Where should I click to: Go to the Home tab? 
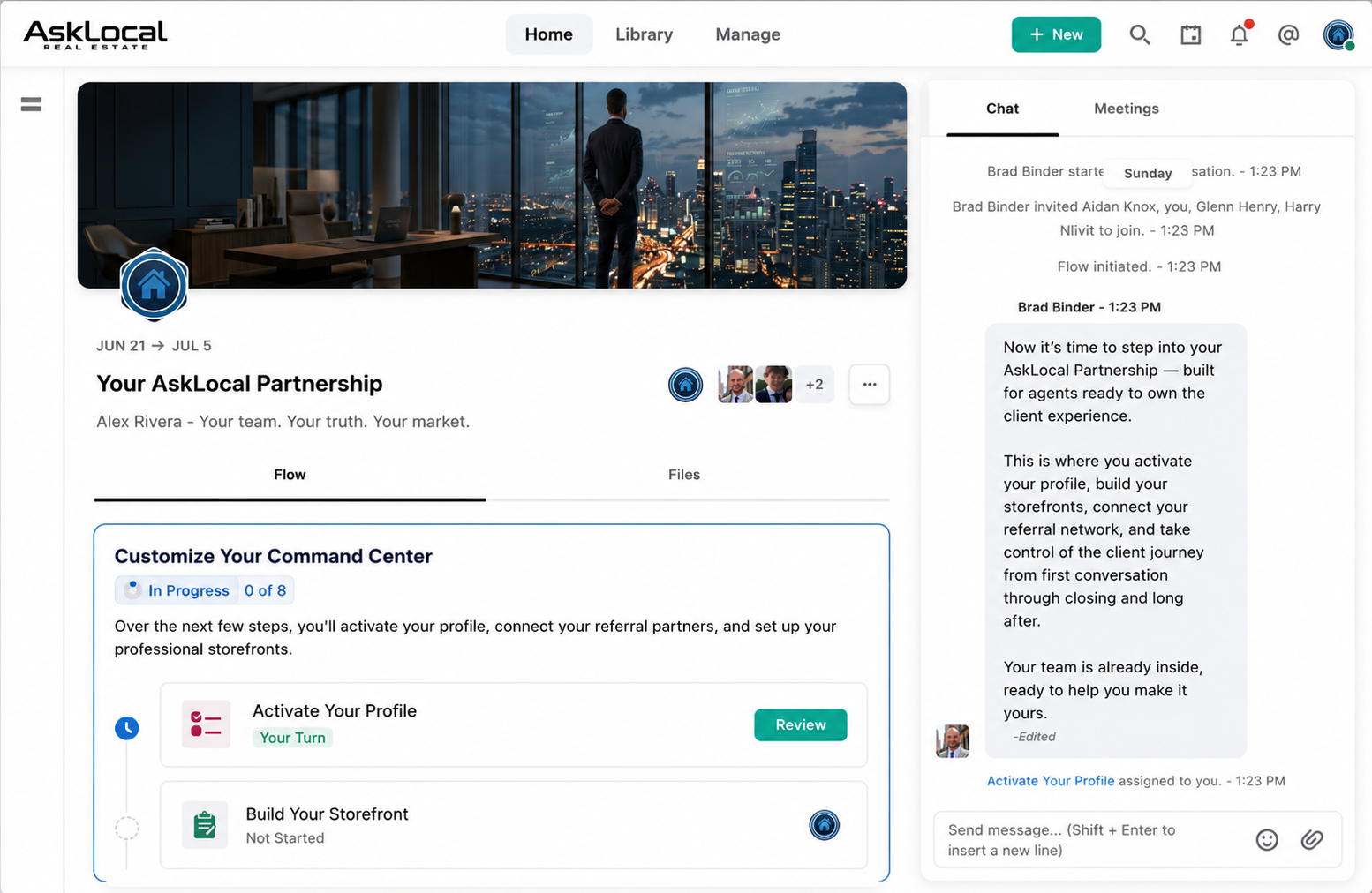pyautogui.click(x=548, y=34)
